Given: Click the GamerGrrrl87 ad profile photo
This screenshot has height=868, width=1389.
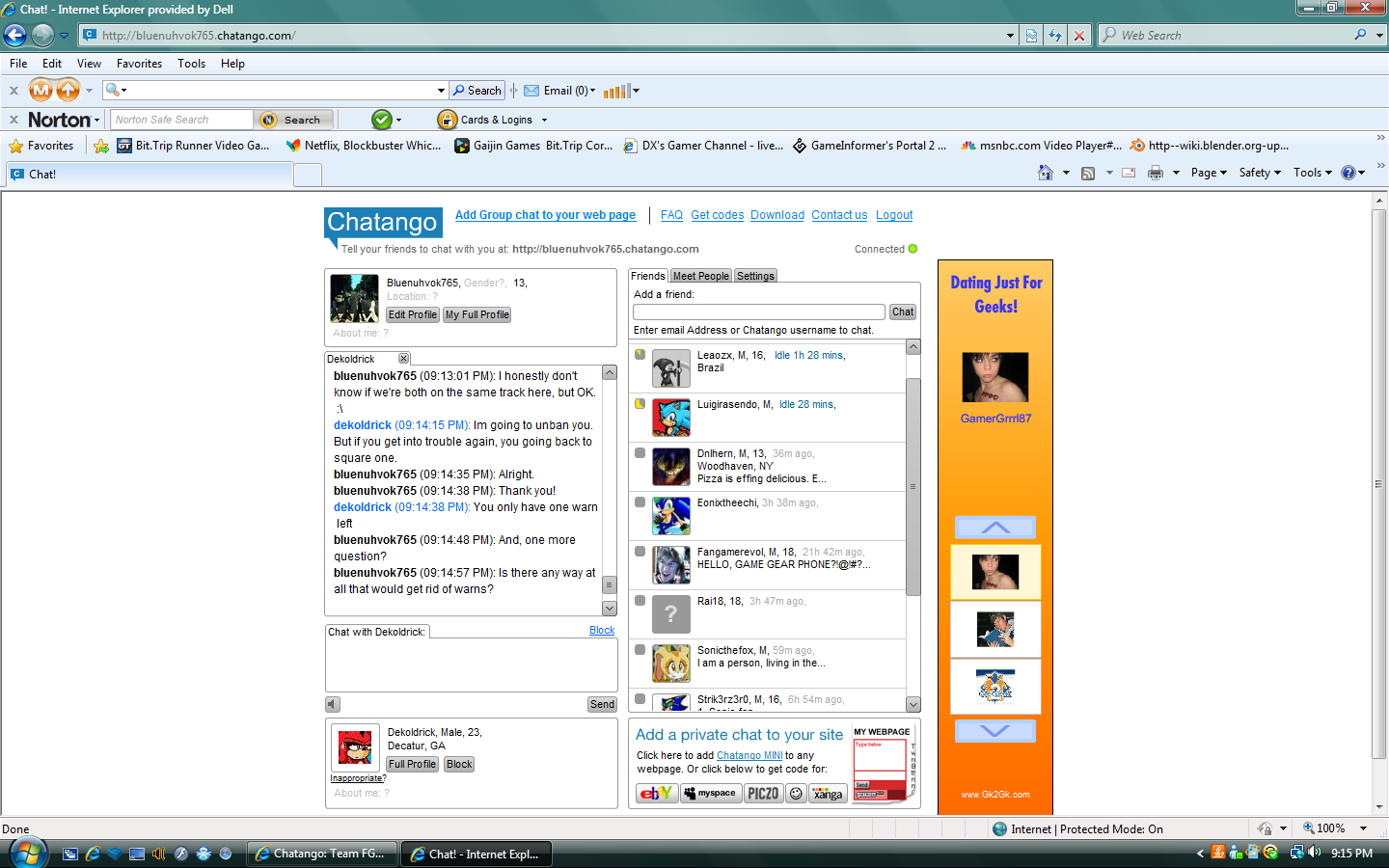Looking at the screenshot, I should (x=995, y=377).
